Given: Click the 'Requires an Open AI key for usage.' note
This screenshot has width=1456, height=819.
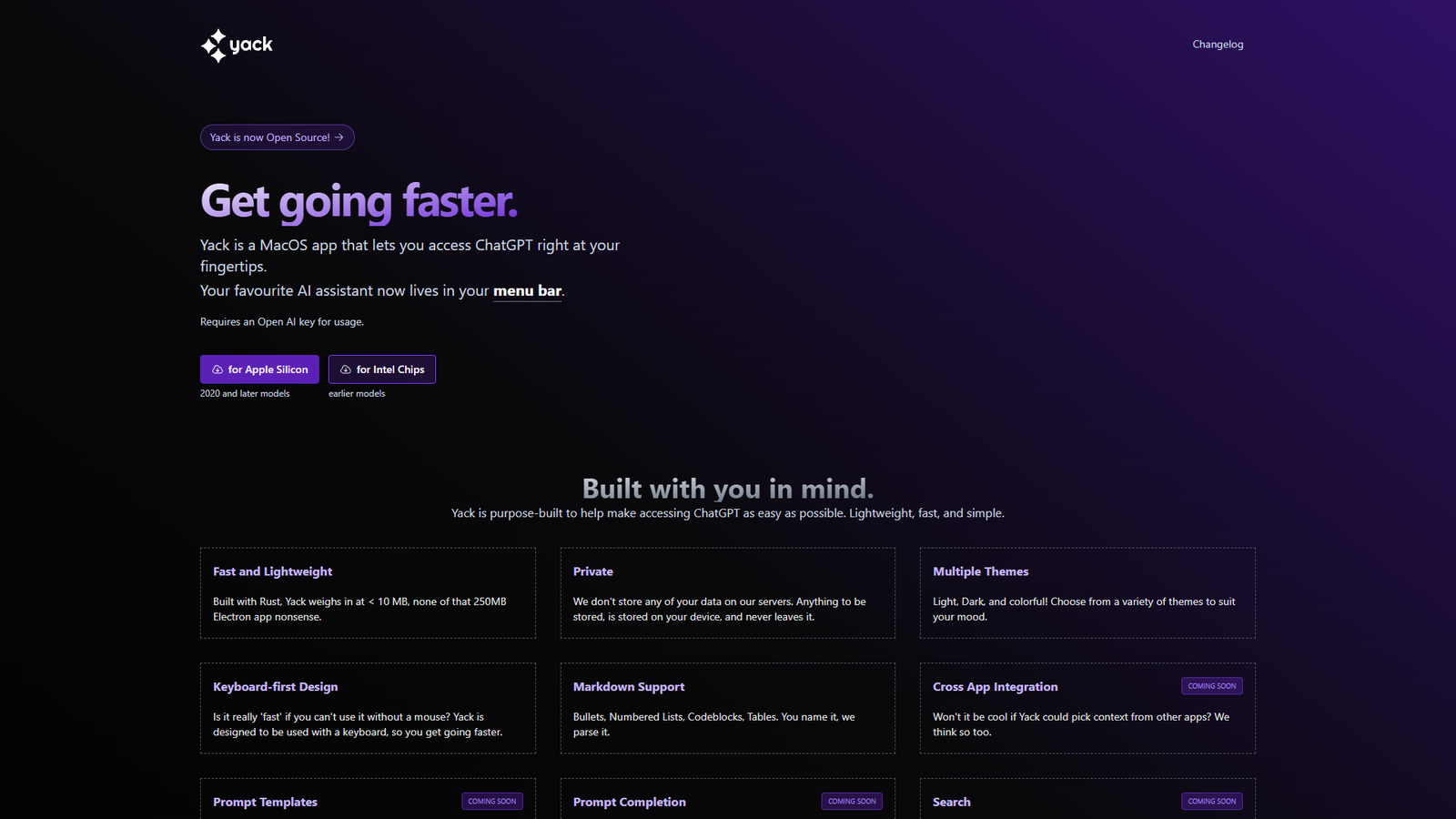Looking at the screenshot, I should 282,322.
